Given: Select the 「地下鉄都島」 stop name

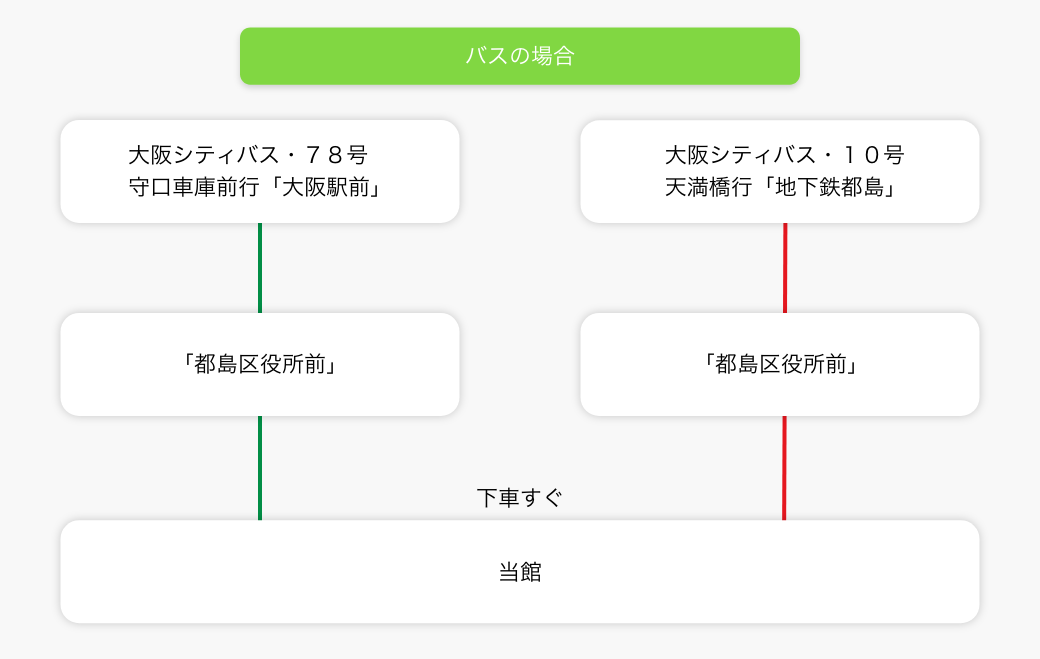Looking at the screenshot, I should pyautogui.click(x=828, y=187).
